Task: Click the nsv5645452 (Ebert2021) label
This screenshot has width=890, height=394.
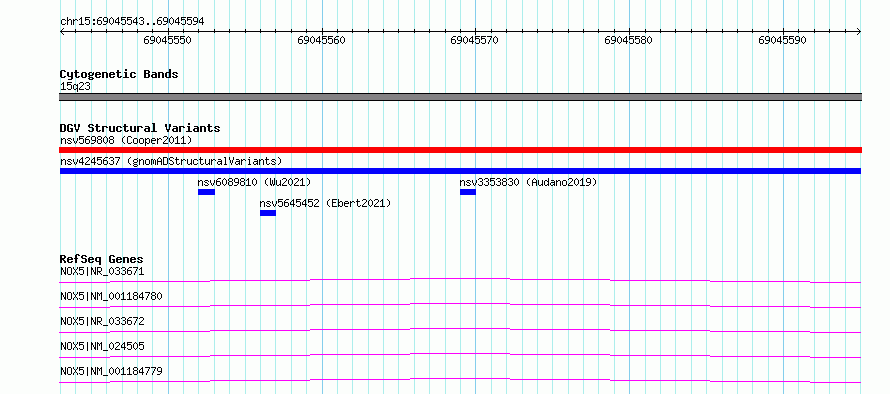Action: pyautogui.click(x=325, y=203)
